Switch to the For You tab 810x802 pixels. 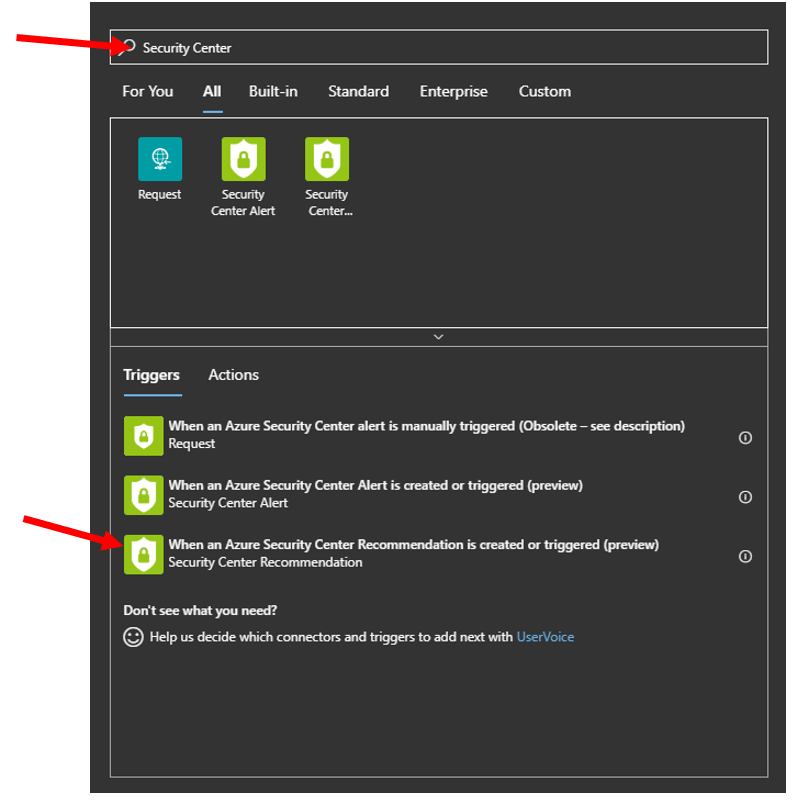(x=148, y=91)
